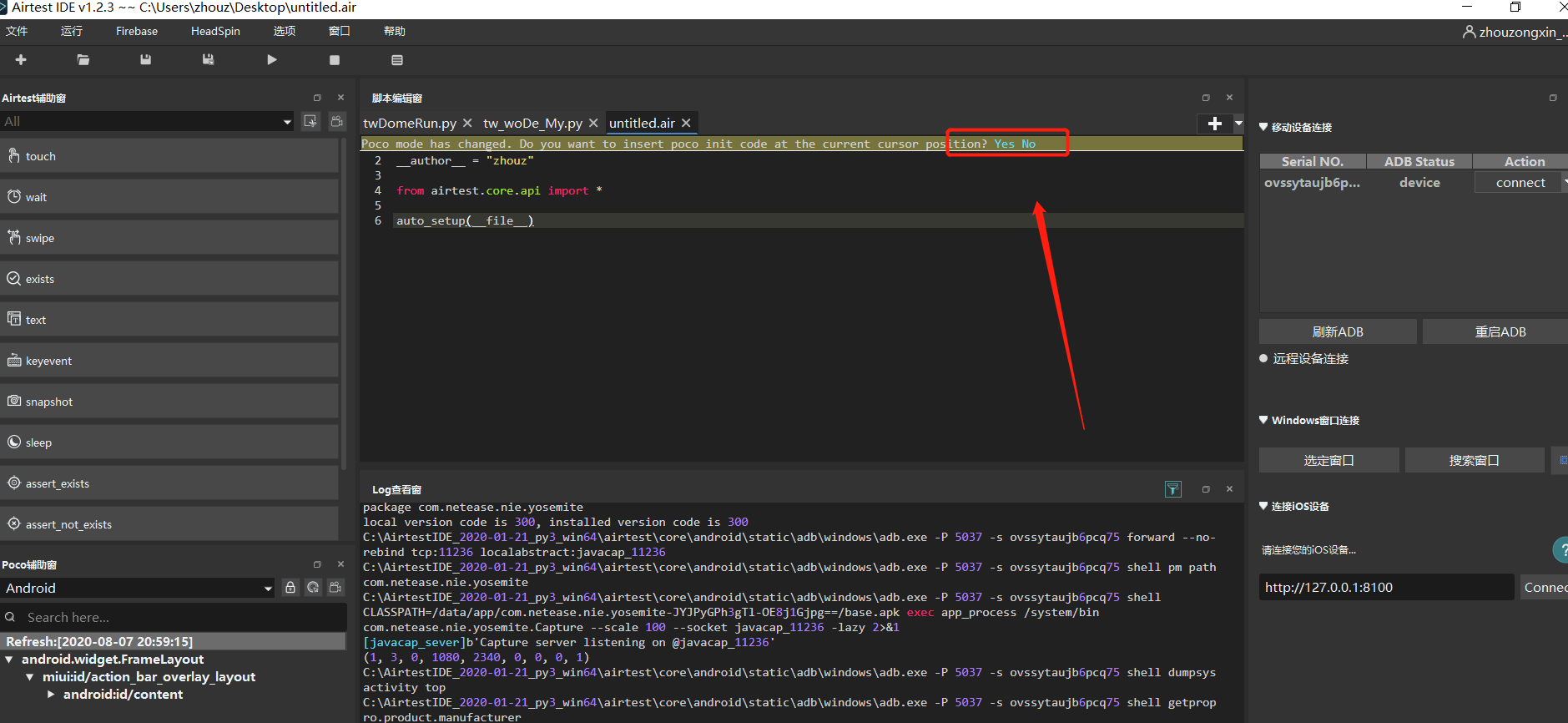The image size is (1568, 723).
Task: Insert a touch command
Action: (x=169, y=156)
